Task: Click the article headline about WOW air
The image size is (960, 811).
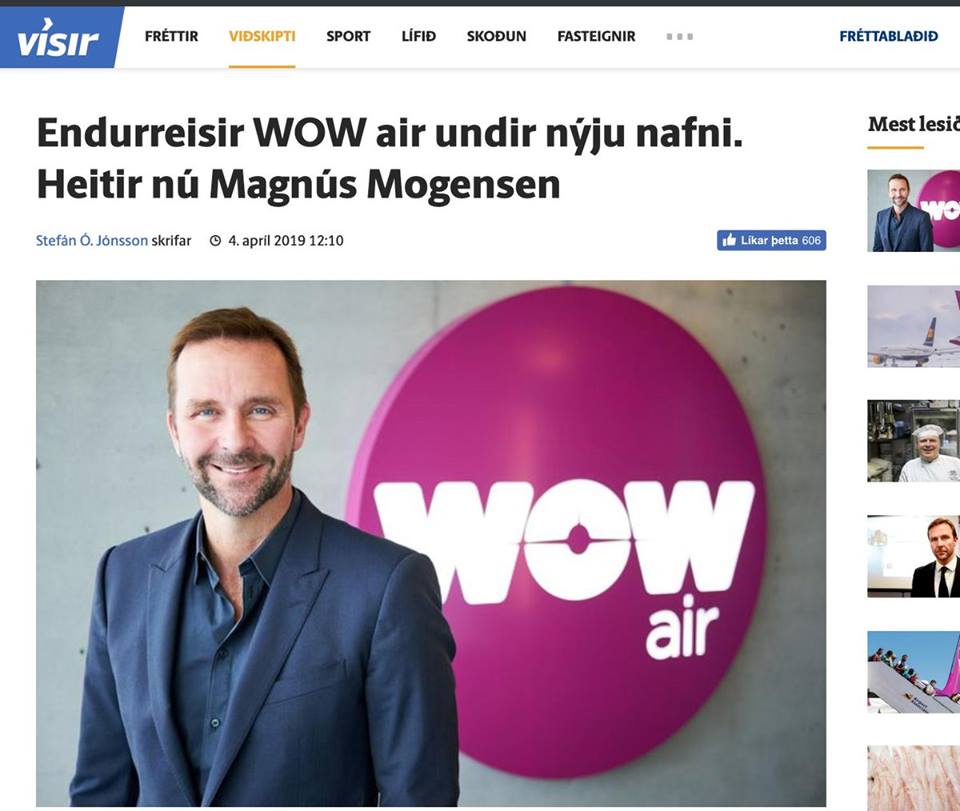Action: 390,159
